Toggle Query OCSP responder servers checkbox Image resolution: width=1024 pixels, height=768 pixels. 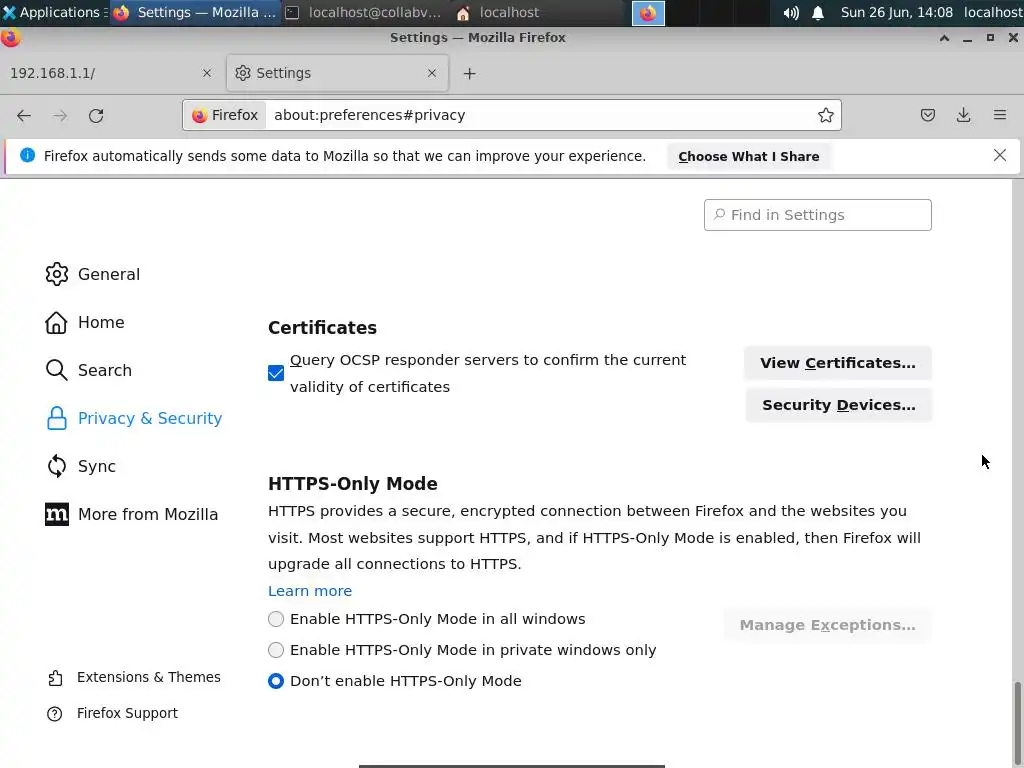click(x=276, y=373)
